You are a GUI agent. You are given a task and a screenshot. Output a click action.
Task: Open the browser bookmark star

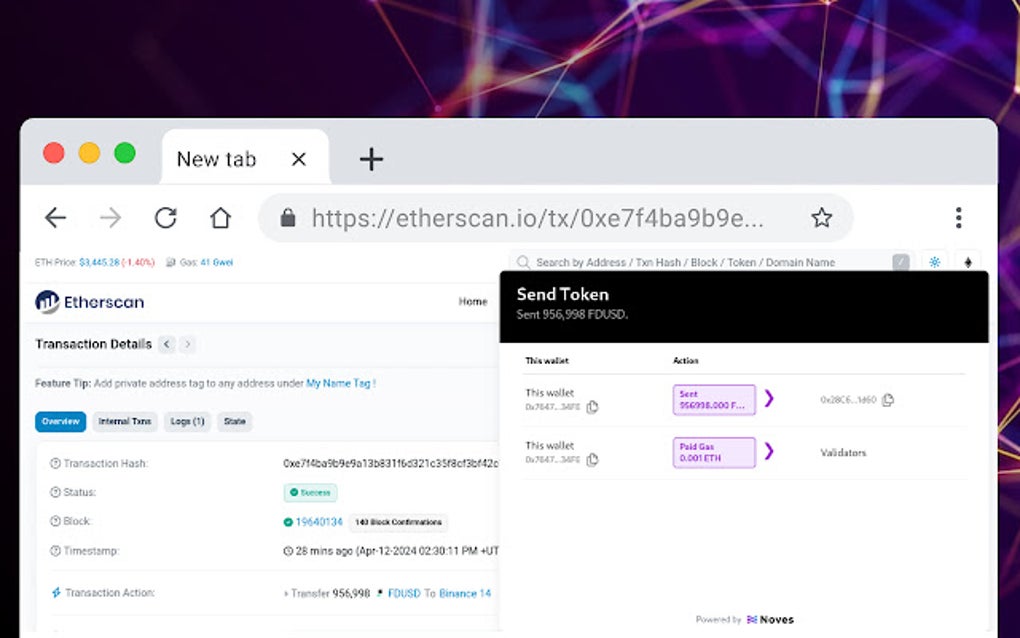(x=822, y=217)
